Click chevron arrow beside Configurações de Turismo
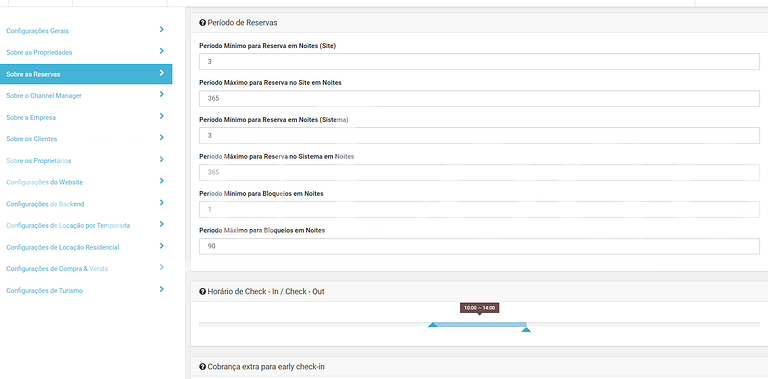The width and height of the screenshot is (768, 379). tap(162, 289)
